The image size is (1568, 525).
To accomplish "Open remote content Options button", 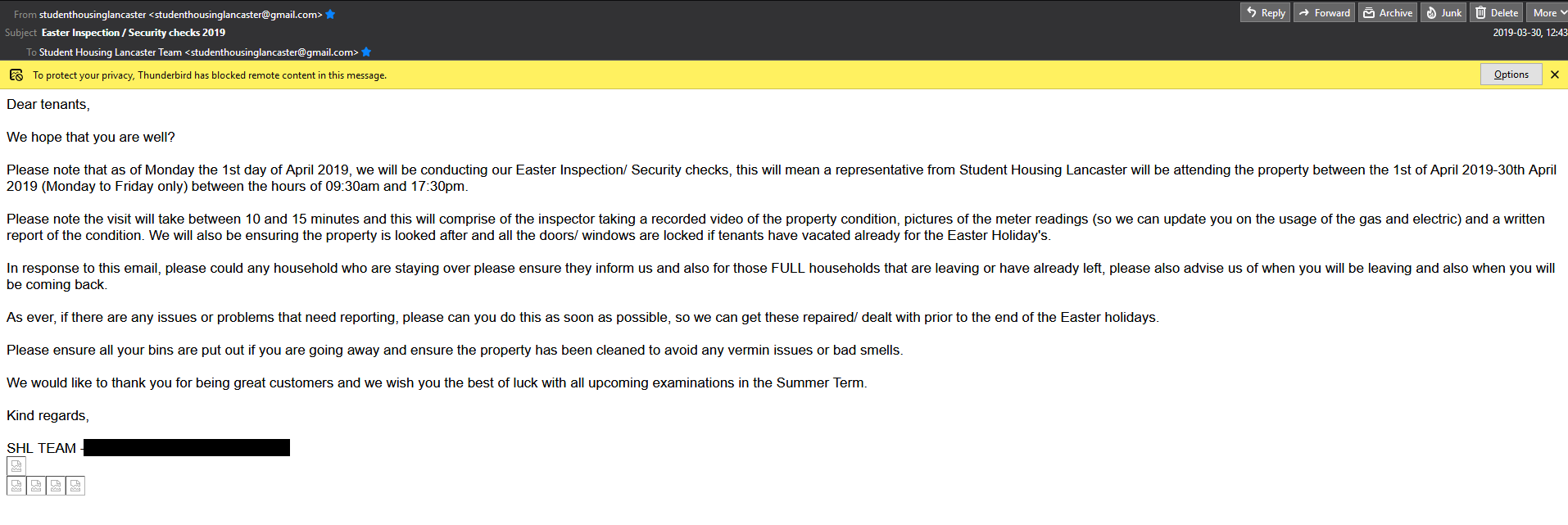I will (1511, 75).
